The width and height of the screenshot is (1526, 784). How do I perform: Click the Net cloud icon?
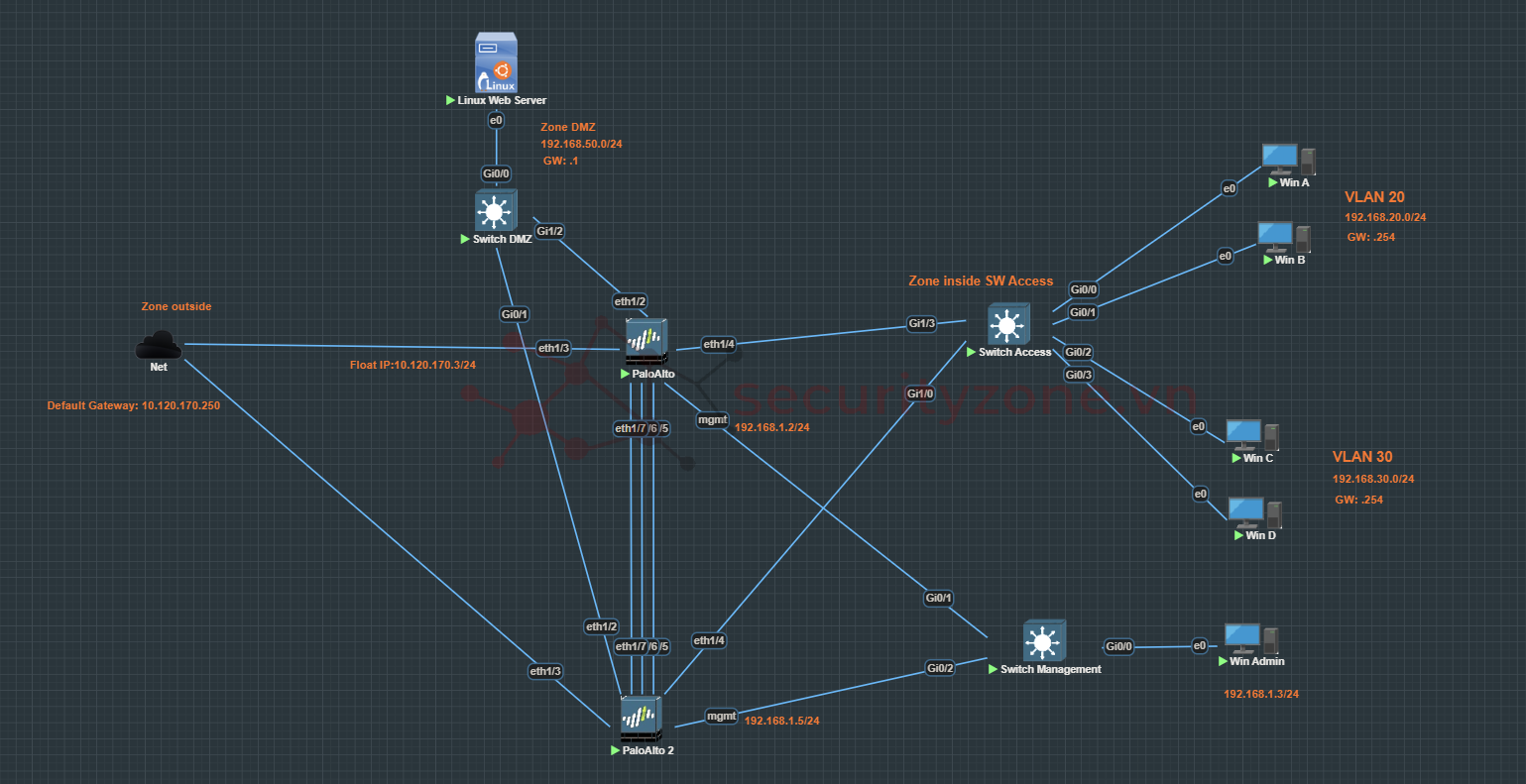click(x=159, y=346)
